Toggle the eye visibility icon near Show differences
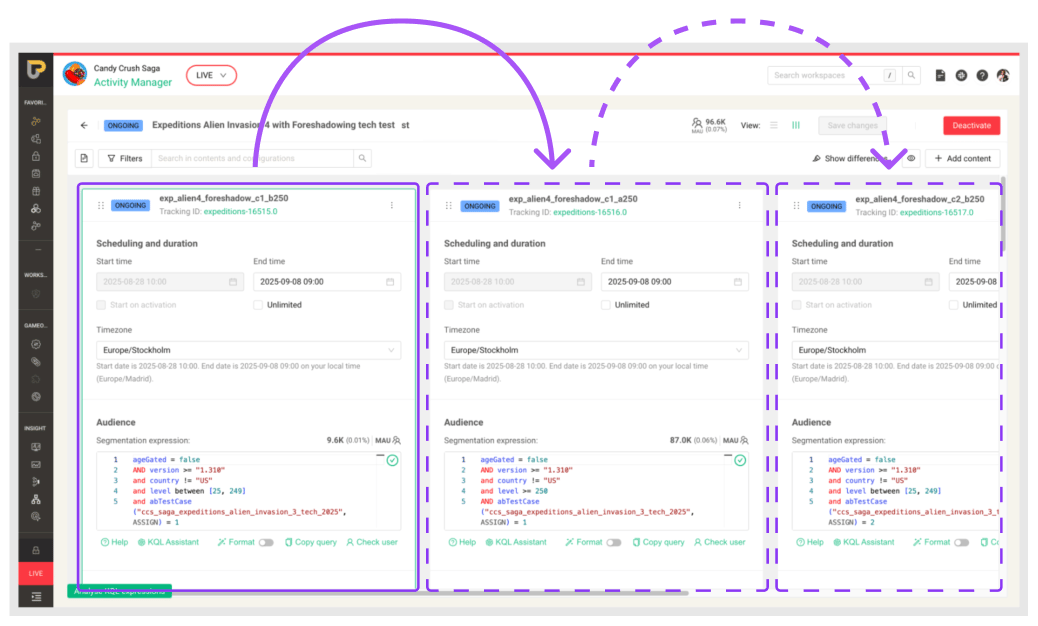 911,158
